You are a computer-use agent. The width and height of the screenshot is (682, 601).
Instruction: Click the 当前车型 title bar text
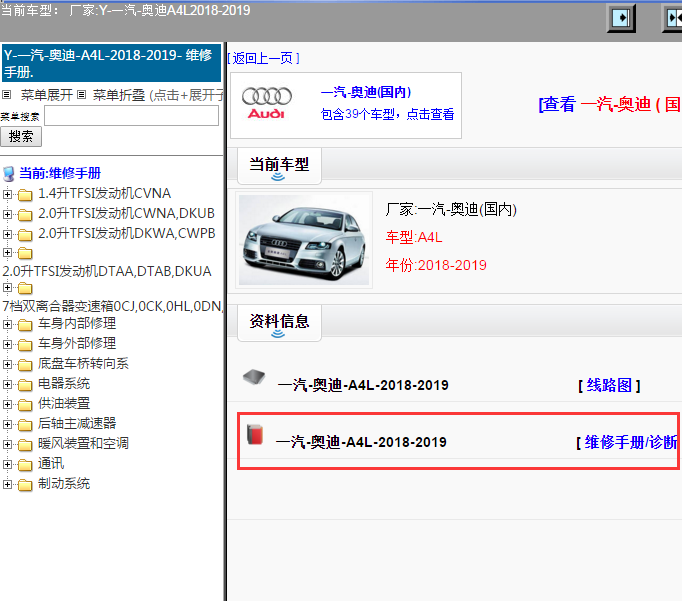[125, 10]
